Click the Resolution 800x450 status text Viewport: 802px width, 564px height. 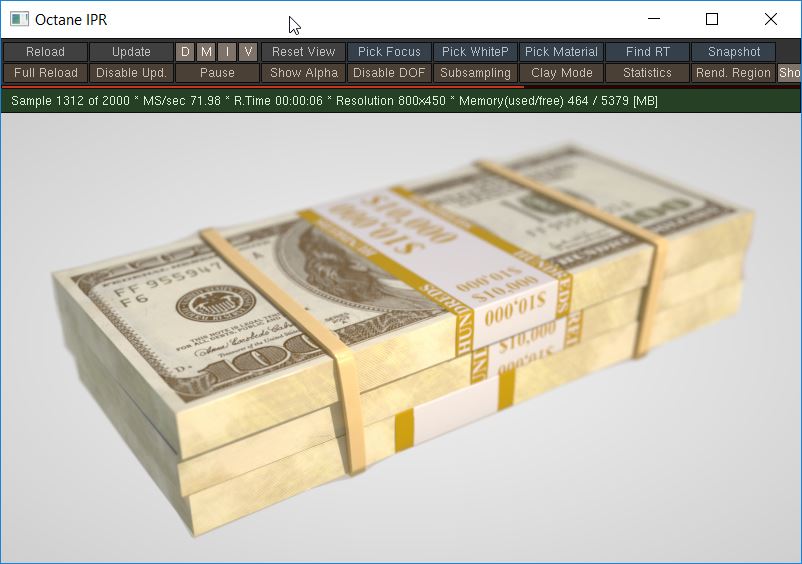(390, 101)
